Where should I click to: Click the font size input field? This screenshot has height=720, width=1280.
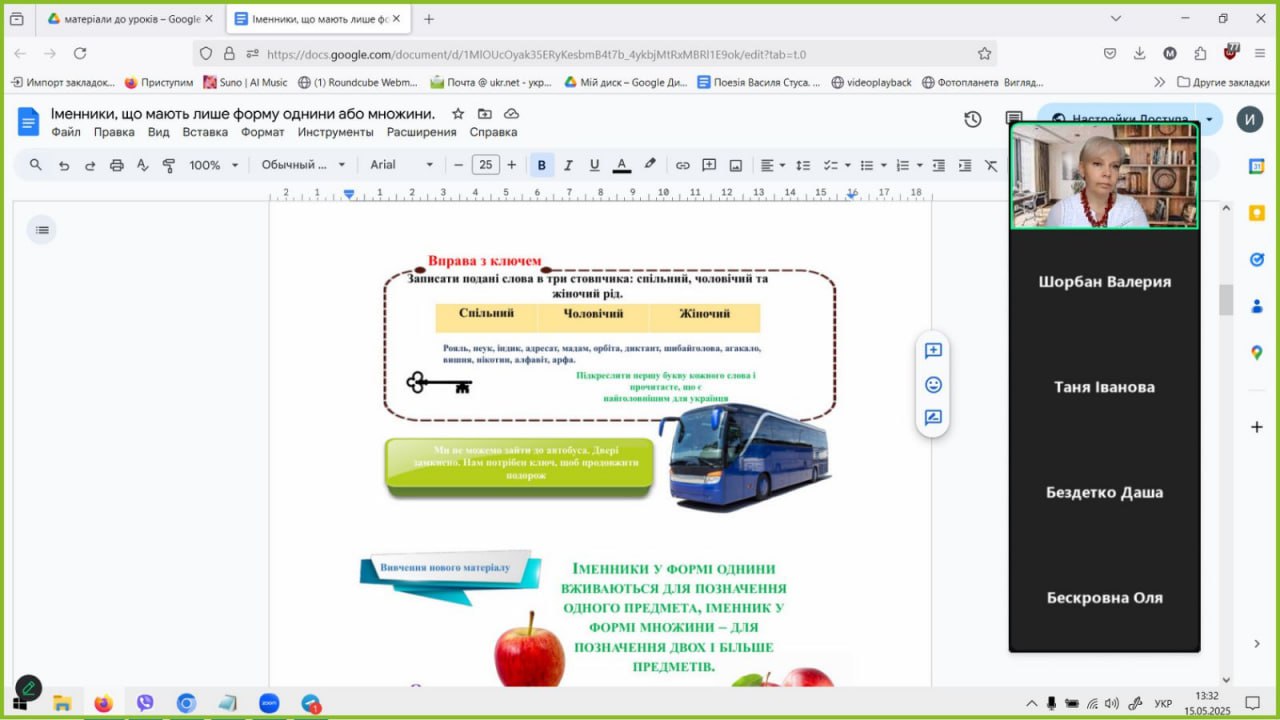(x=485, y=165)
